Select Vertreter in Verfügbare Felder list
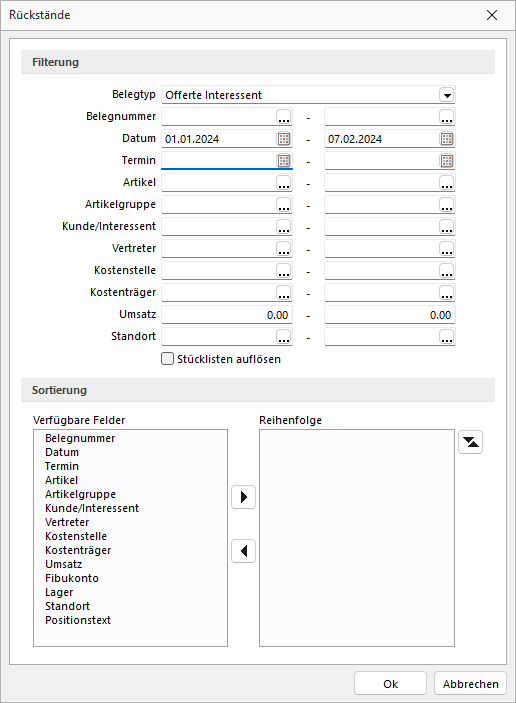Viewport: 516px width, 703px height. pos(67,522)
